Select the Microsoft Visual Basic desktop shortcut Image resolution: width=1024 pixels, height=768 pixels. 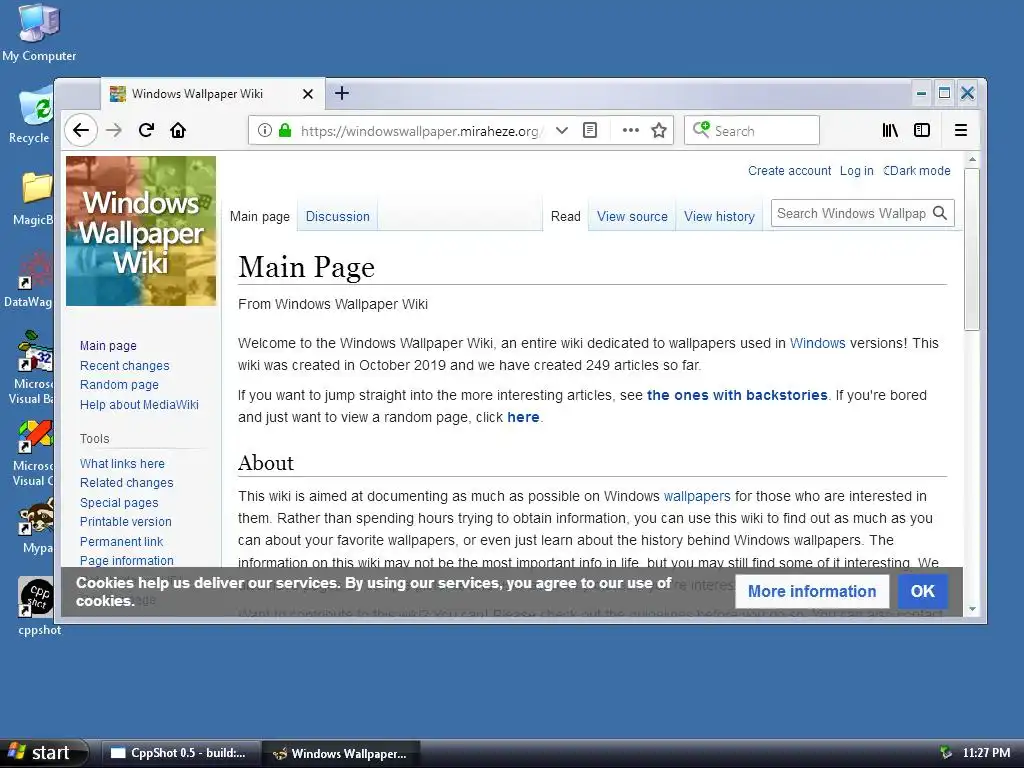[x=33, y=368]
